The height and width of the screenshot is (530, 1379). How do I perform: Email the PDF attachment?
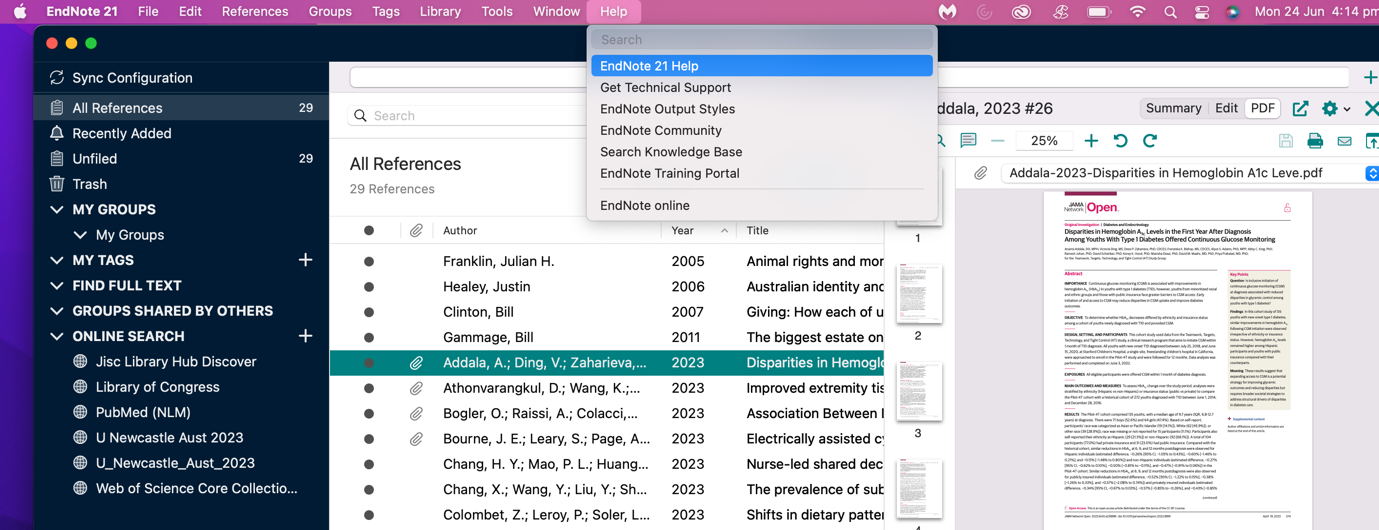1344,141
